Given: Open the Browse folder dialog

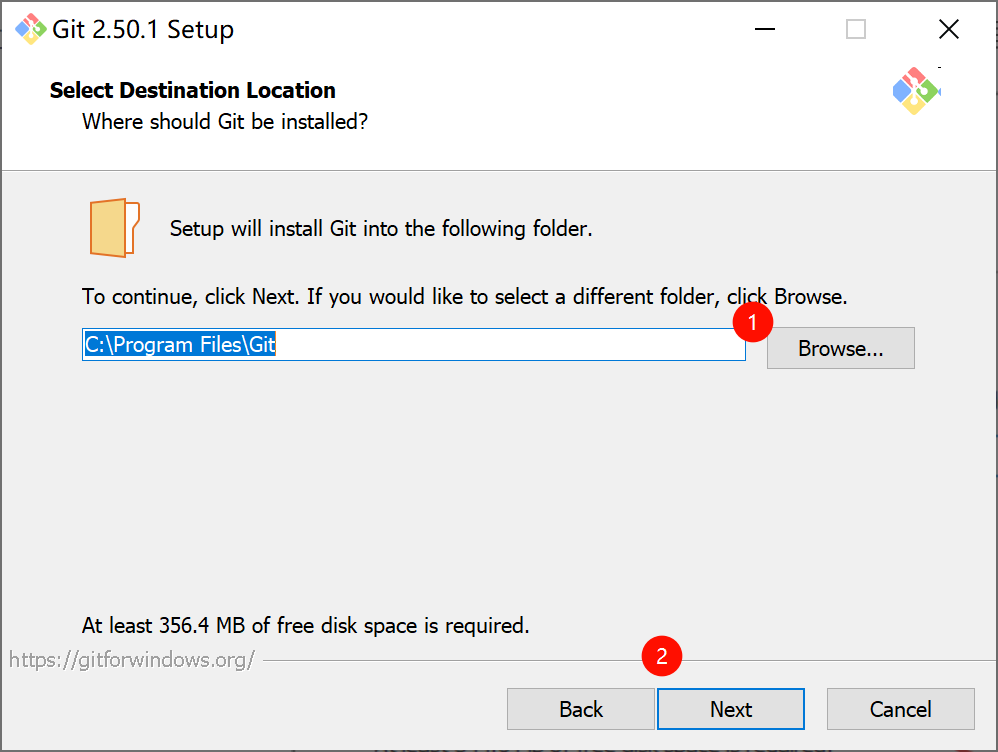Looking at the screenshot, I should (x=841, y=348).
